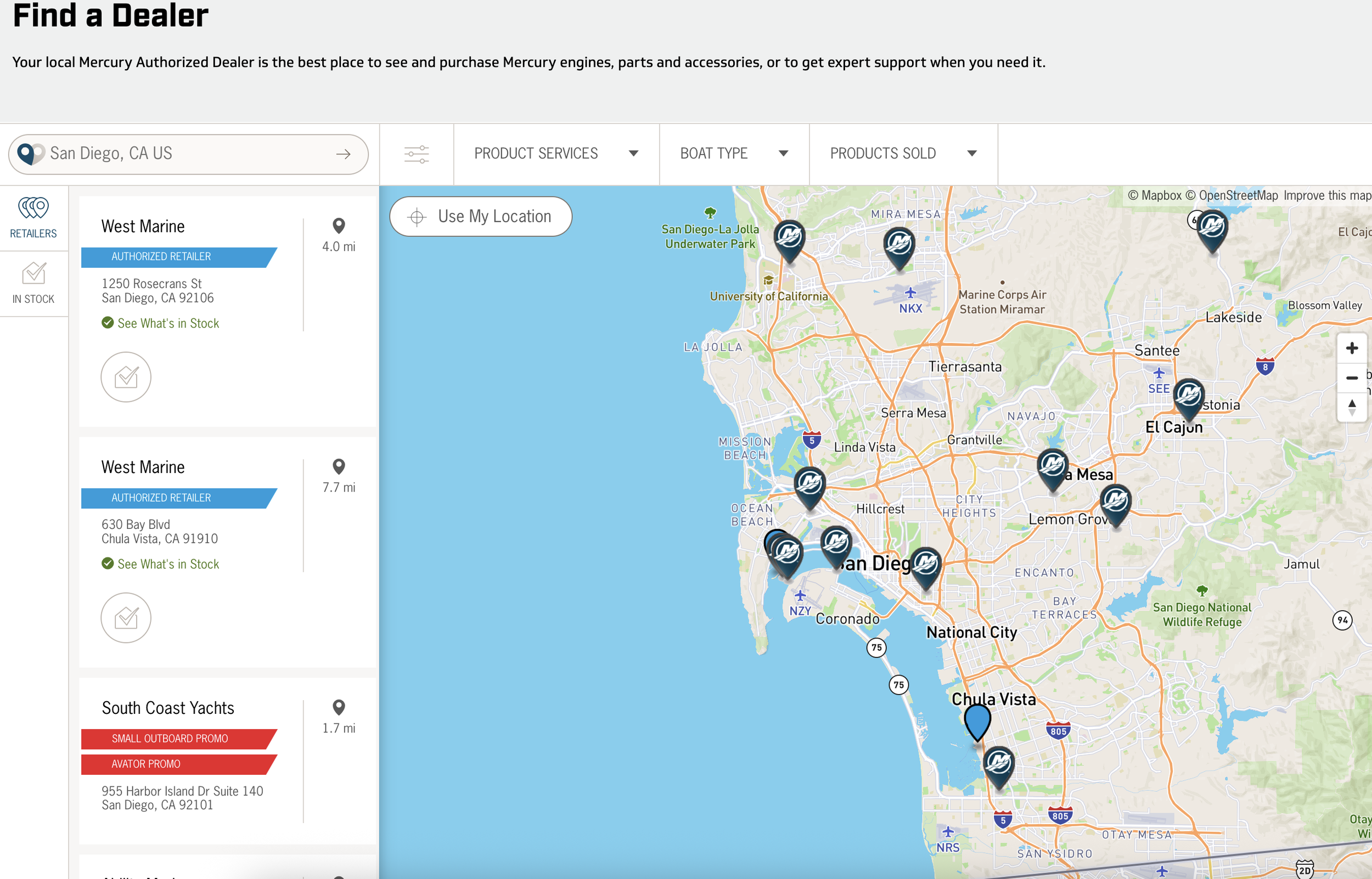Toggle checkmark on Chula Vista West Marine card
Image resolution: width=1372 pixels, height=879 pixels.
pos(126,618)
